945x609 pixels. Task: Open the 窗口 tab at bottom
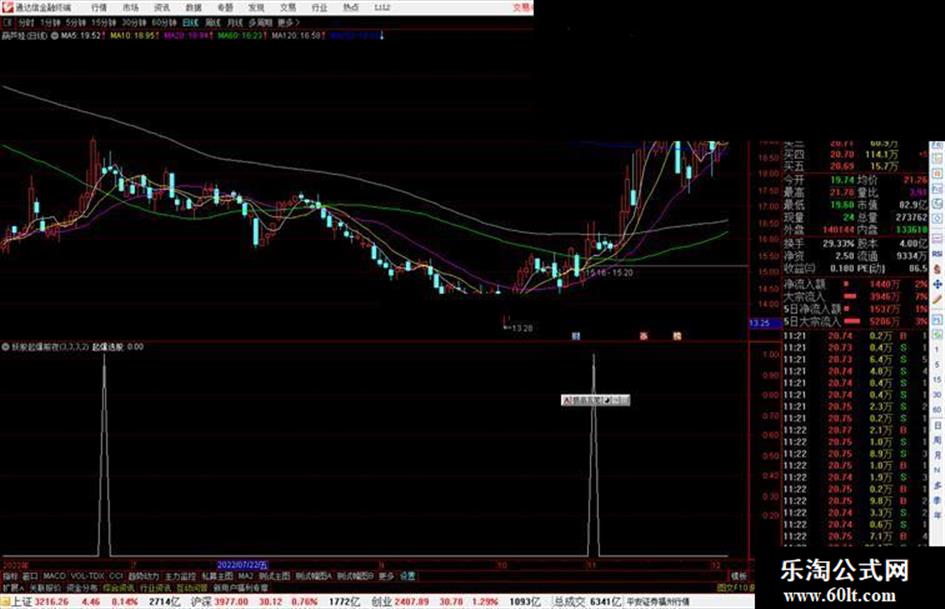pyautogui.click(x=30, y=576)
